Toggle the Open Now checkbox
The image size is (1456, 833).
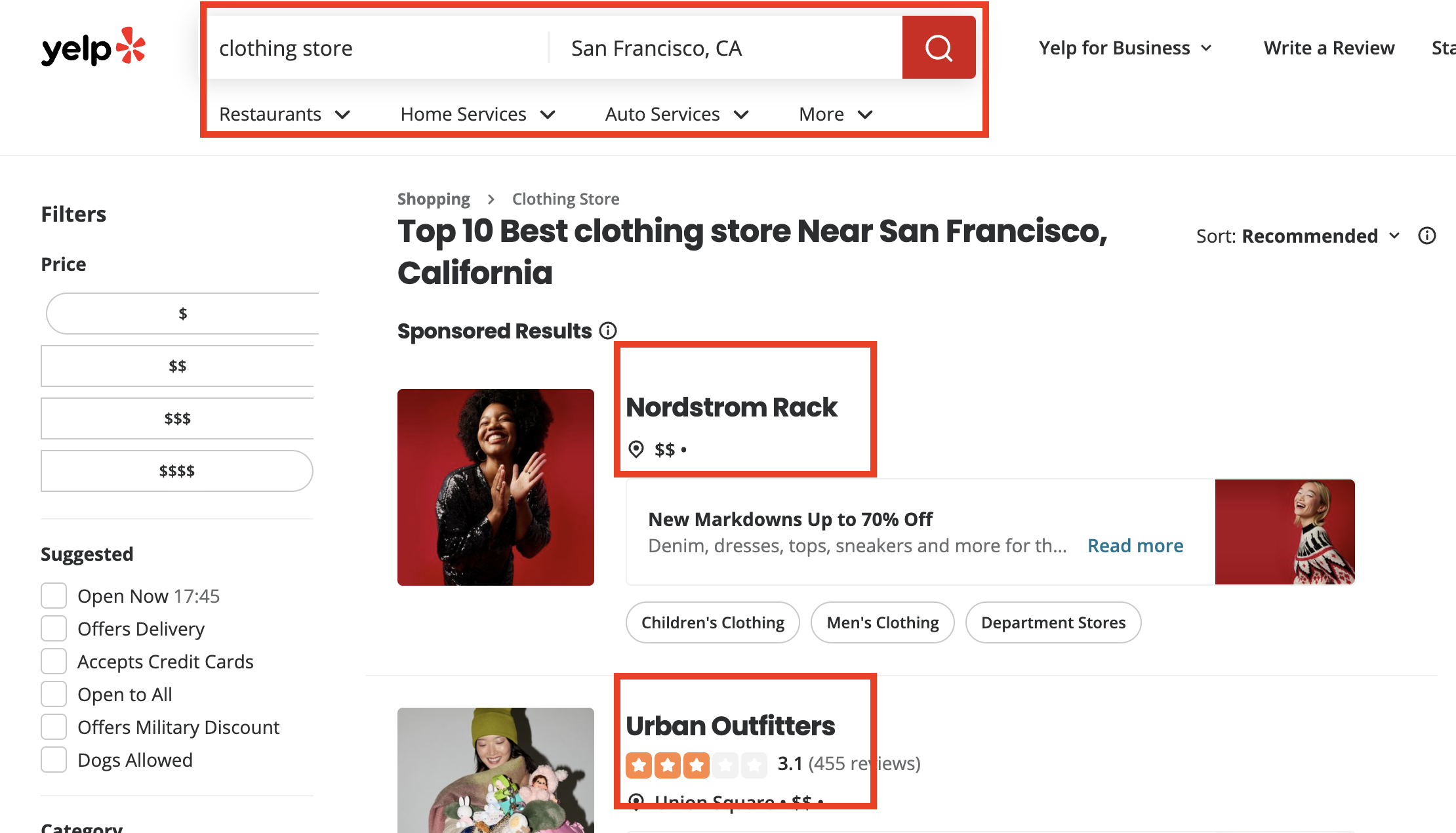pyautogui.click(x=54, y=596)
